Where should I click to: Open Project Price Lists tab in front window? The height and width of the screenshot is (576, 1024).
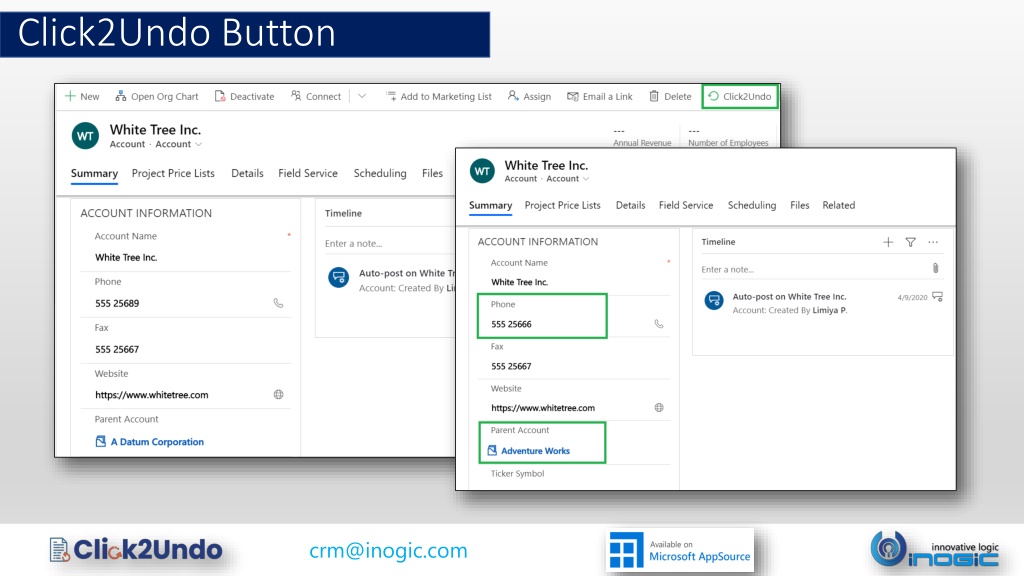[x=562, y=206]
